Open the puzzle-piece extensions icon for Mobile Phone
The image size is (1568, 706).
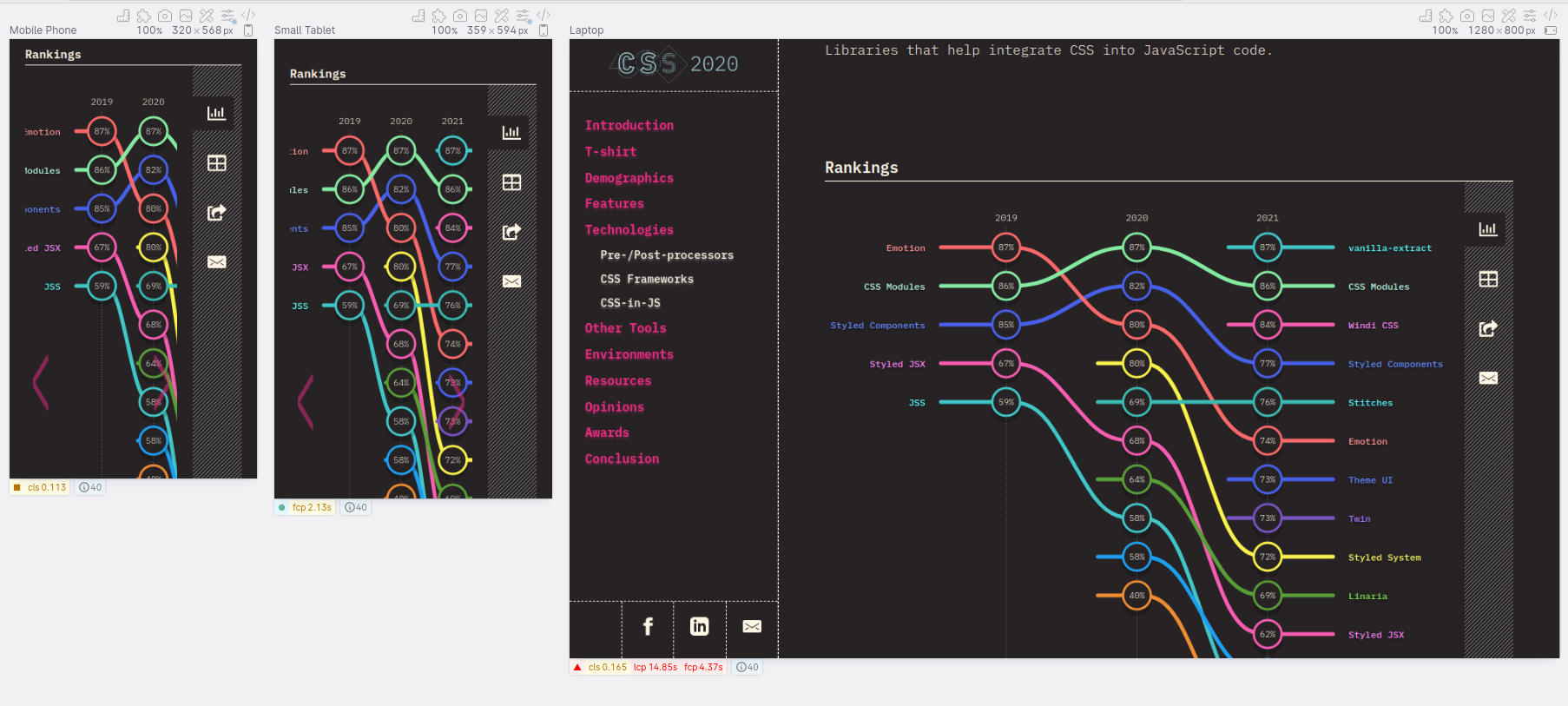(144, 16)
